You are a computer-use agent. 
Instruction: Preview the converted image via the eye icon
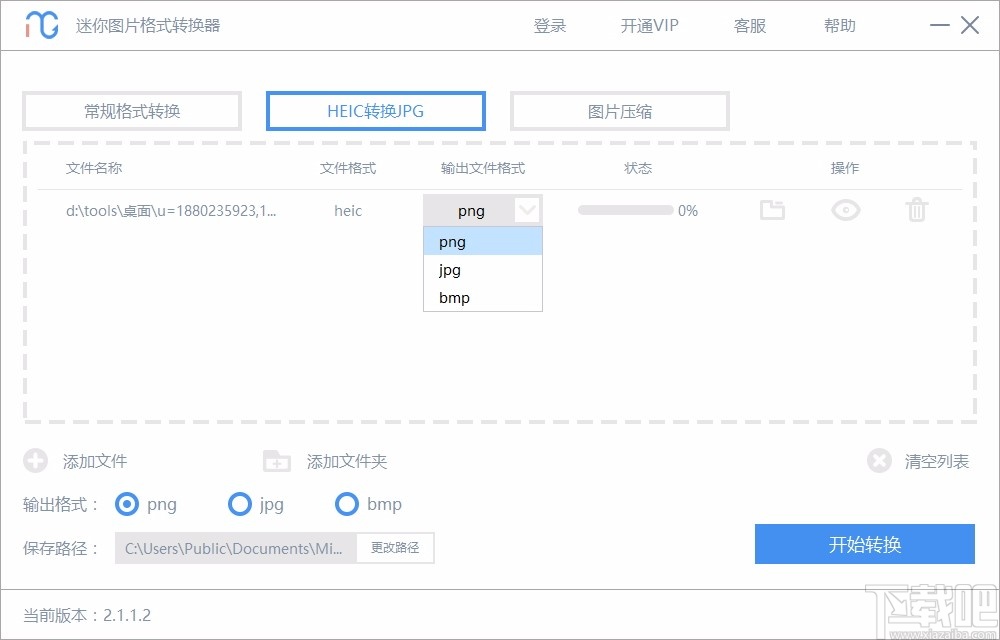point(845,210)
